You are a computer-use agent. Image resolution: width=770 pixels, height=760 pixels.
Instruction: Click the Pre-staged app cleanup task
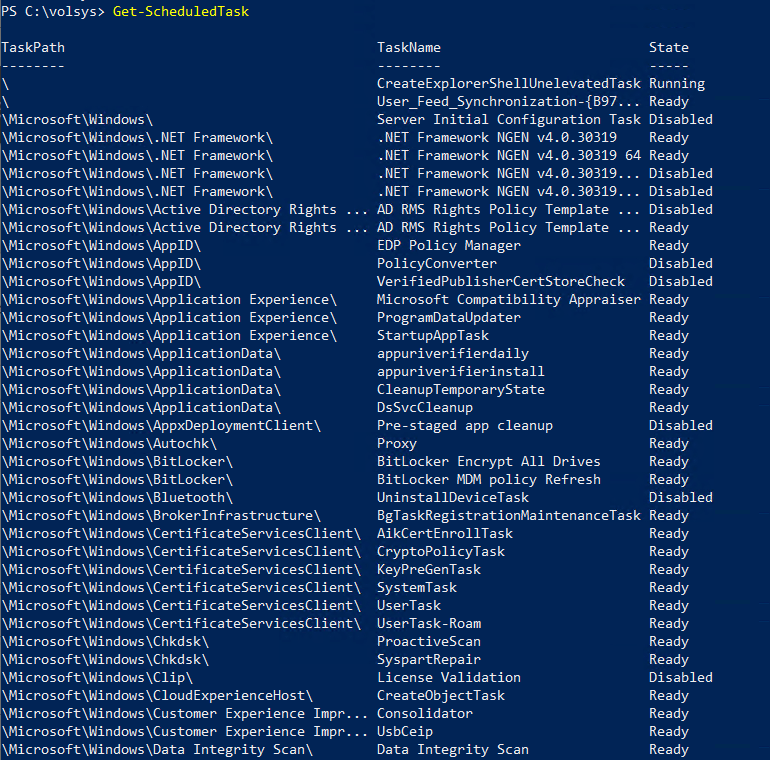(x=464, y=425)
